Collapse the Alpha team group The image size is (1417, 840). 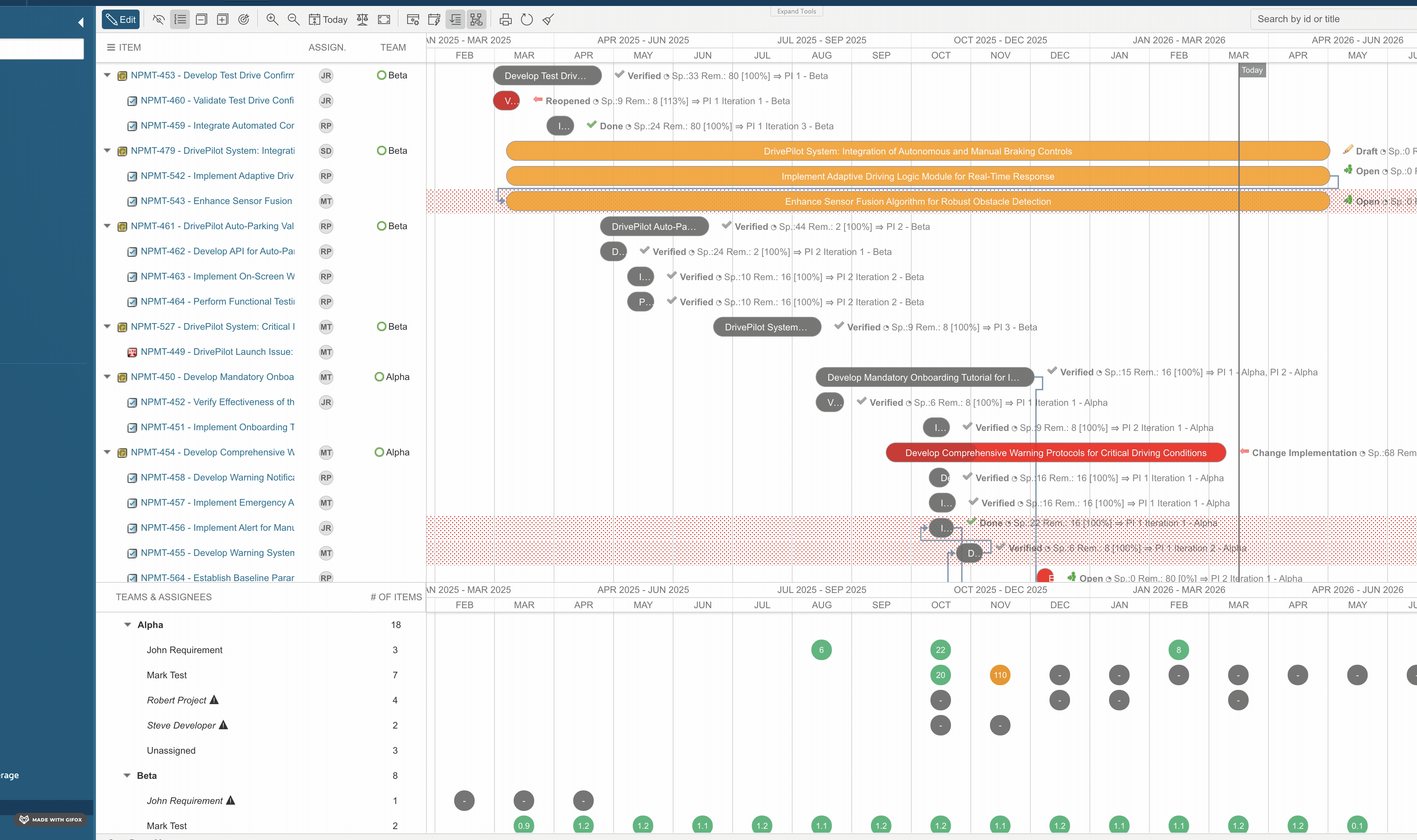click(x=127, y=625)
